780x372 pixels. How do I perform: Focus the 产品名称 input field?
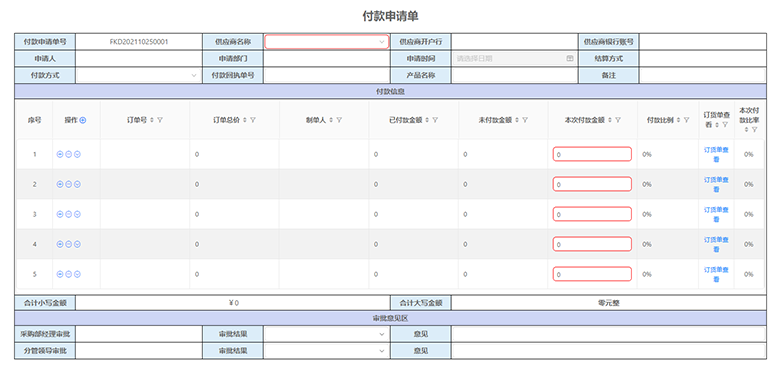(514, 75)
